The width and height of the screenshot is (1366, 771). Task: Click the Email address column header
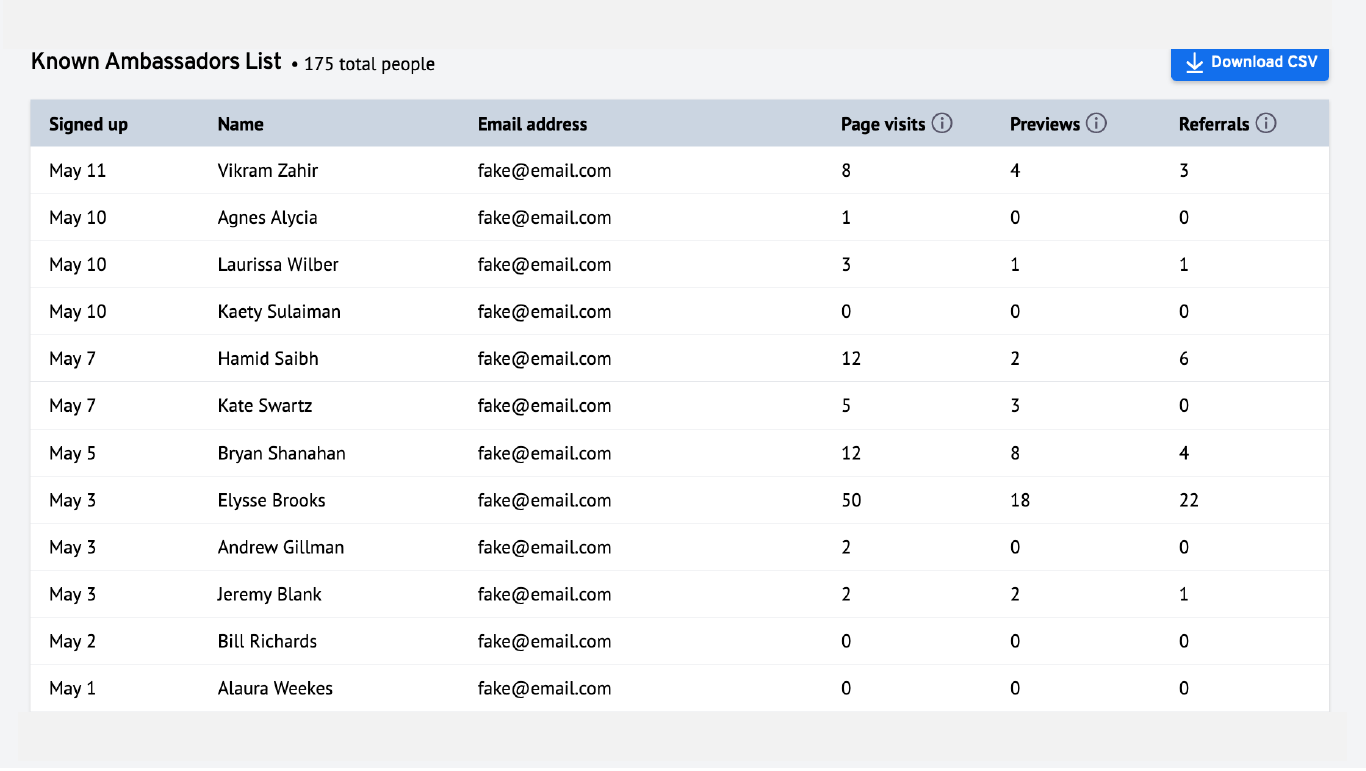coord(532,124)
